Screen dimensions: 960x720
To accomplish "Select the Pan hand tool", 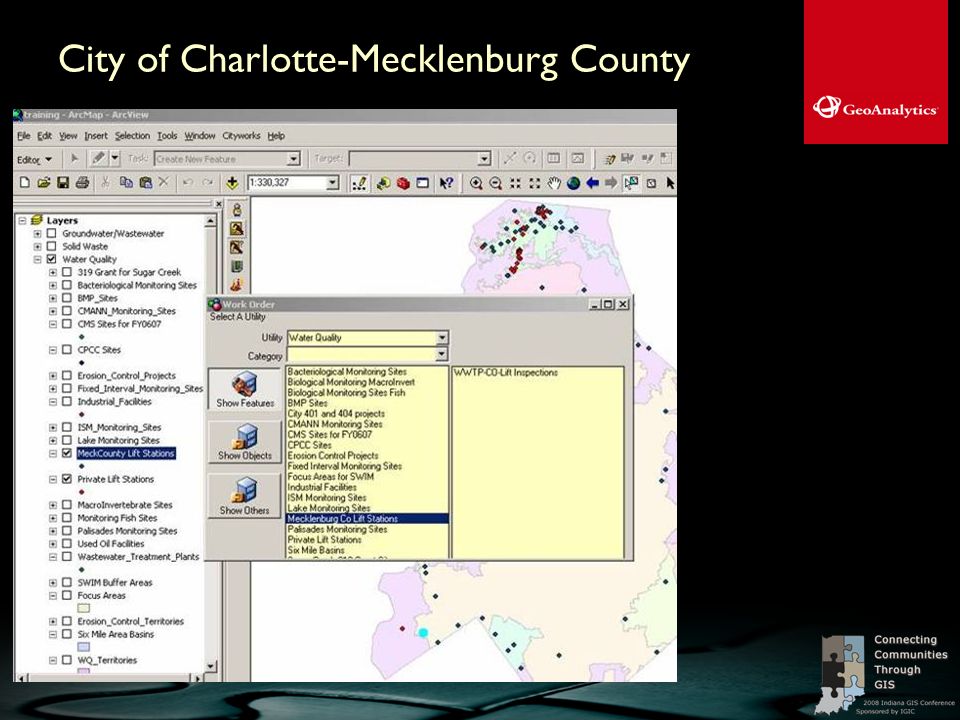I will (x=554, y=182).
